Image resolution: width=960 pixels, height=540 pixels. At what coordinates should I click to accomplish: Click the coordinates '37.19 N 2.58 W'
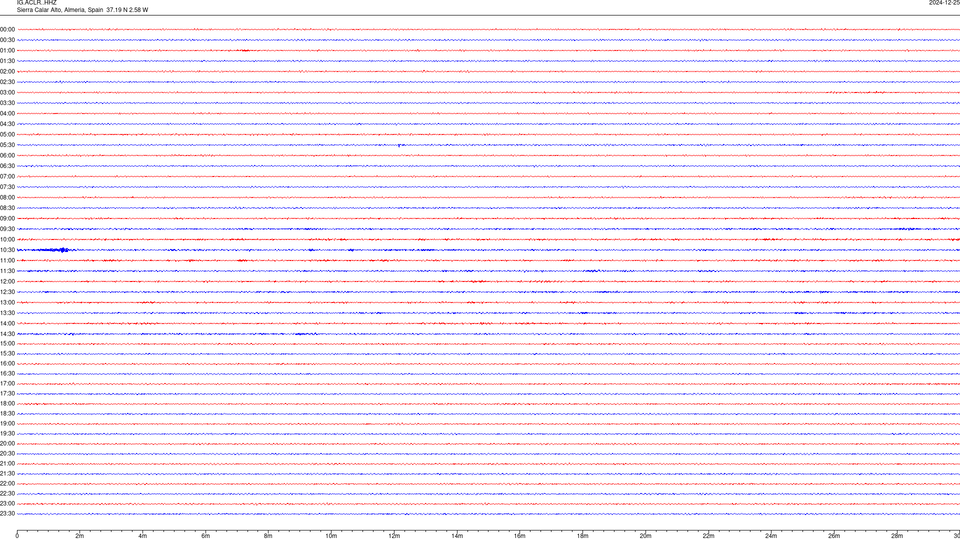tap(127, 10)
